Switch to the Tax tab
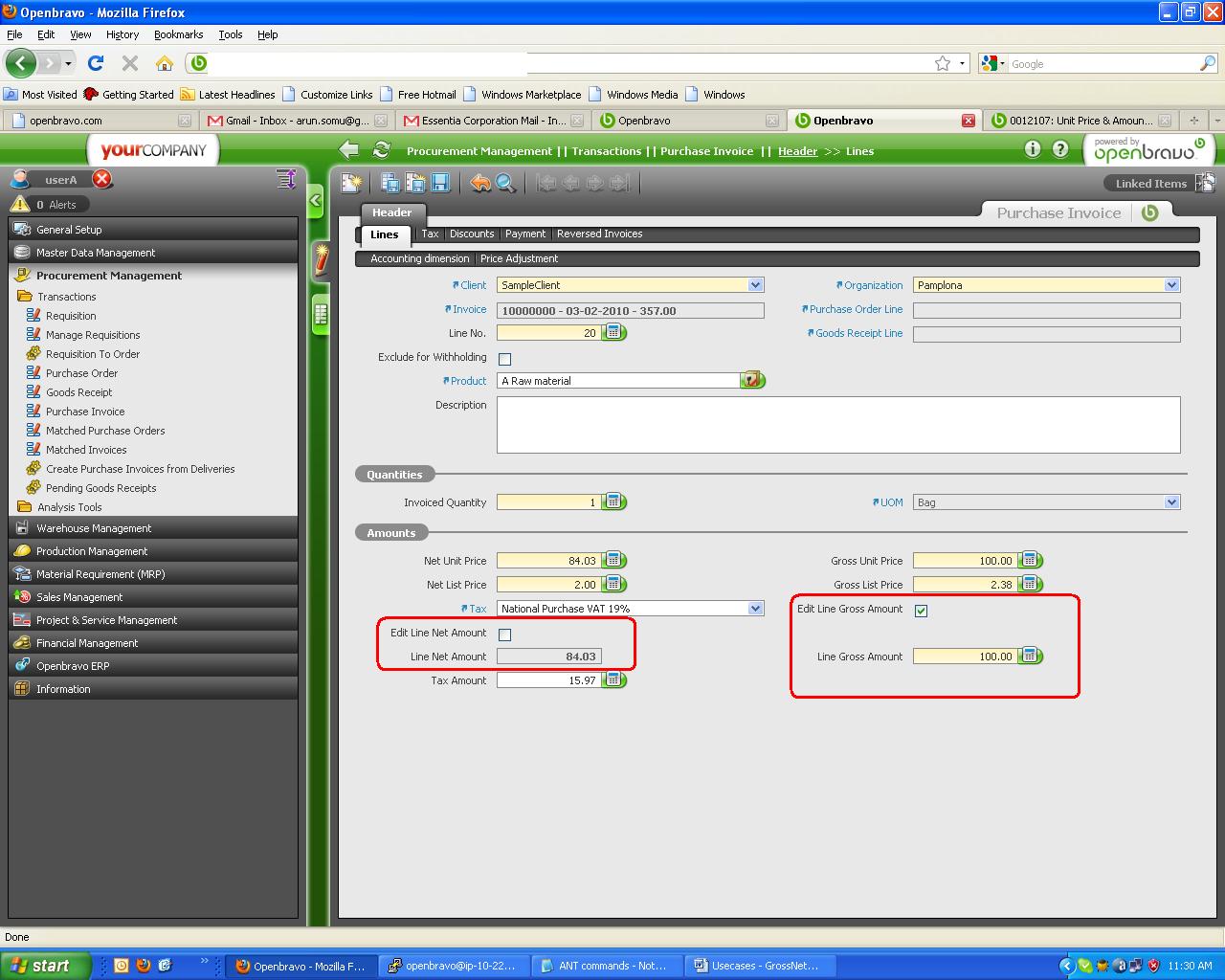The height and width of the screenshot is (980, 1225). tap(431, 234)
